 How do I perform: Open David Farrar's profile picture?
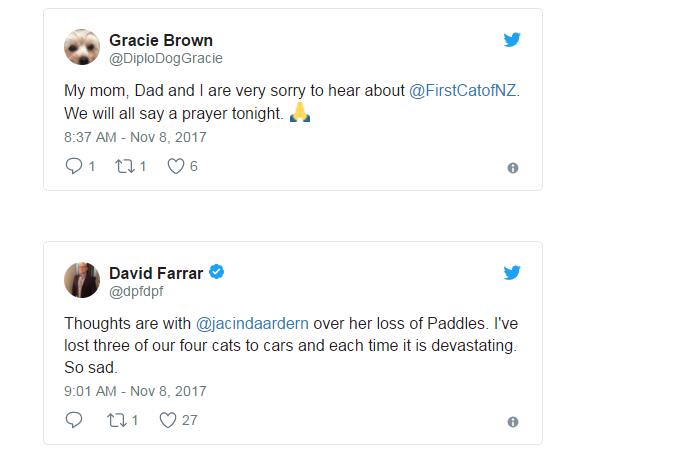(82, 279)
